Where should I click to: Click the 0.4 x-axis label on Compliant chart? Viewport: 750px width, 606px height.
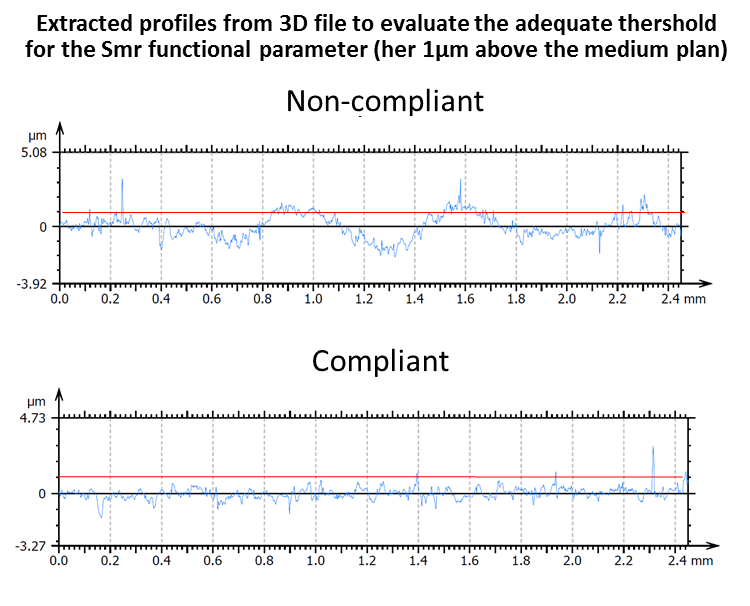tap(161, 561)
